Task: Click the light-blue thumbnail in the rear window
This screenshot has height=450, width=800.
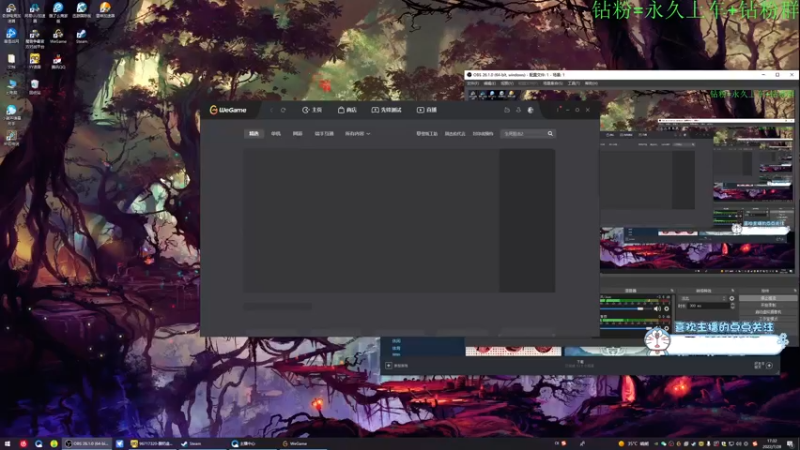Action: coord(605,351)
